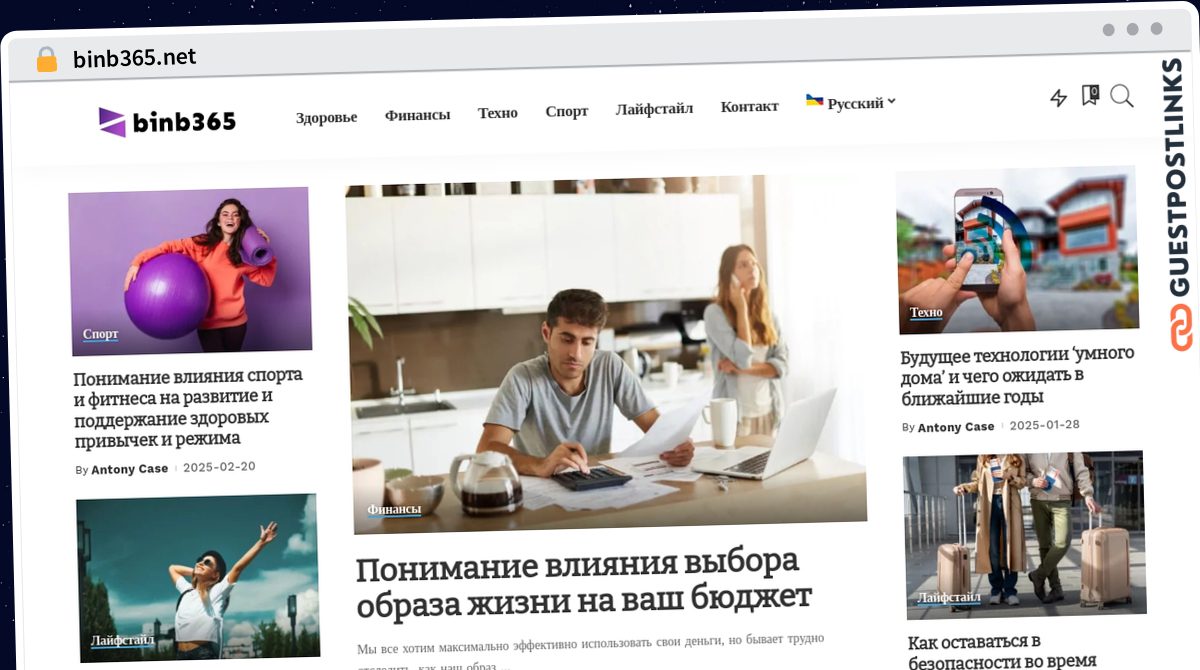Open the bookmarks icon in header

[x=1090, y=96]
